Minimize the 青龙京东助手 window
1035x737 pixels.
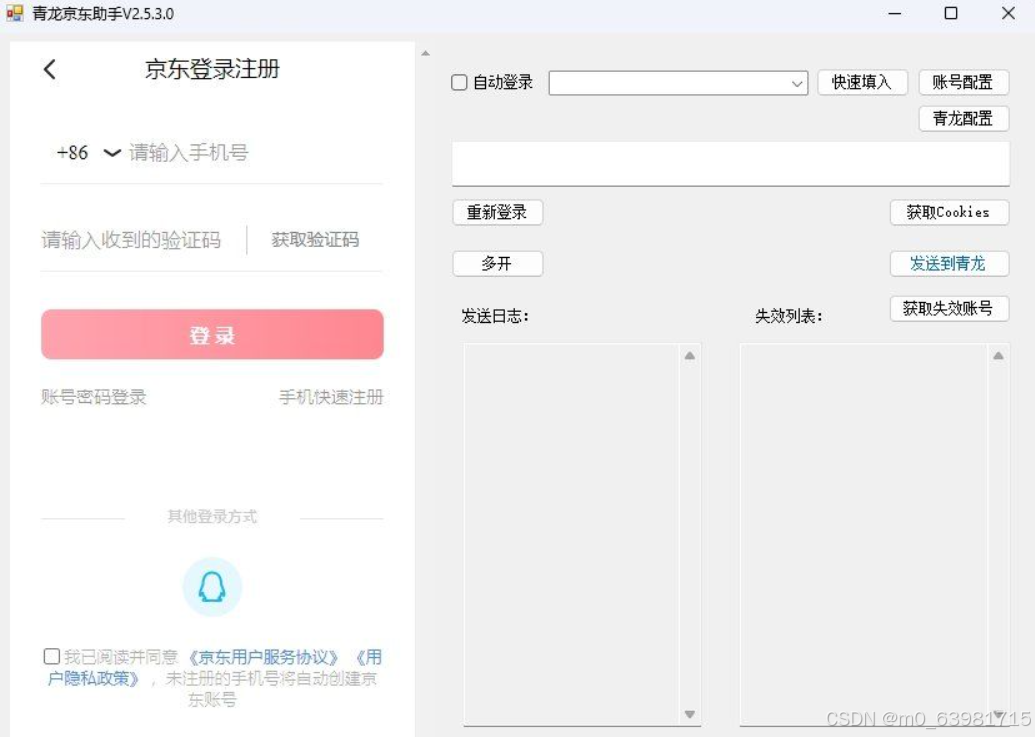click(895, 13)
